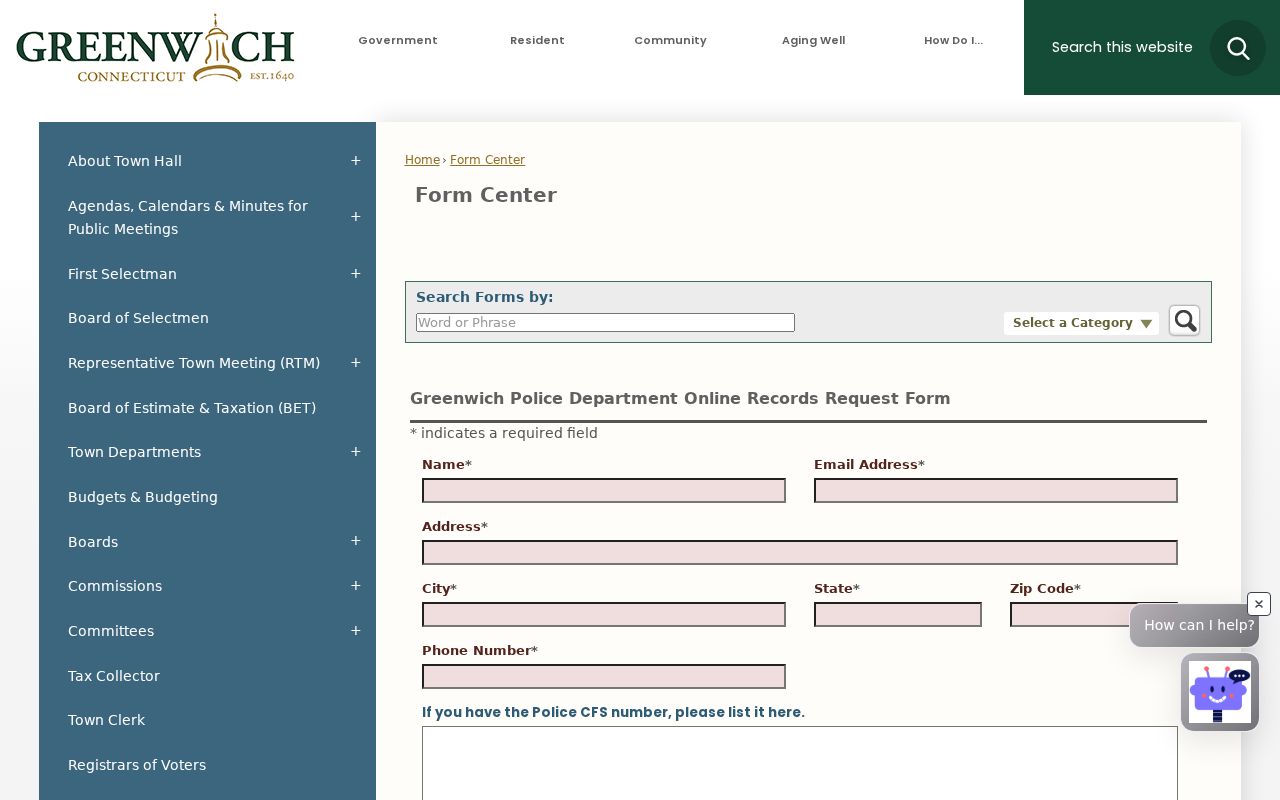Expand Agendas, Calendars & Minutes submenu
The image size is (1280, 800).
[x=355, y=217]
